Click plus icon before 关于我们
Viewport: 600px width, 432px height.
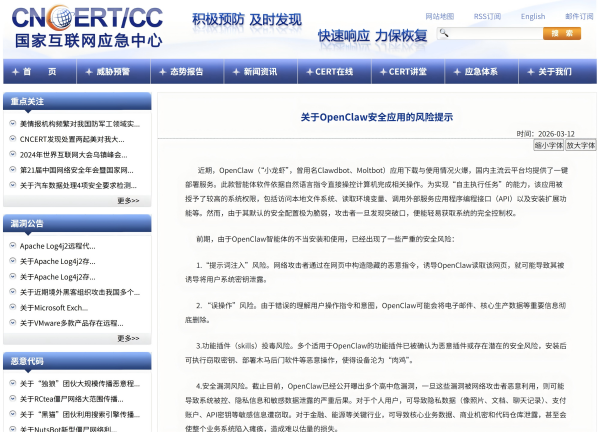pos(531,72)
